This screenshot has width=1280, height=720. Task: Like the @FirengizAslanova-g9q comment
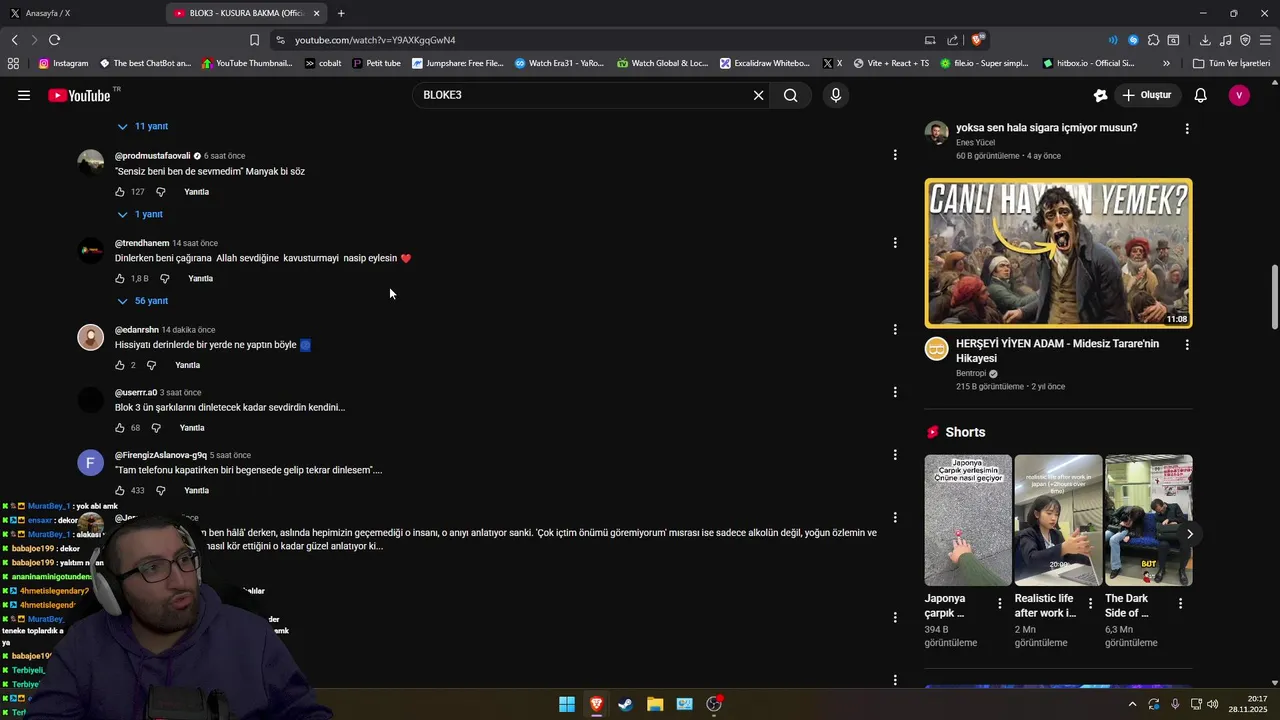pos(120,491)
